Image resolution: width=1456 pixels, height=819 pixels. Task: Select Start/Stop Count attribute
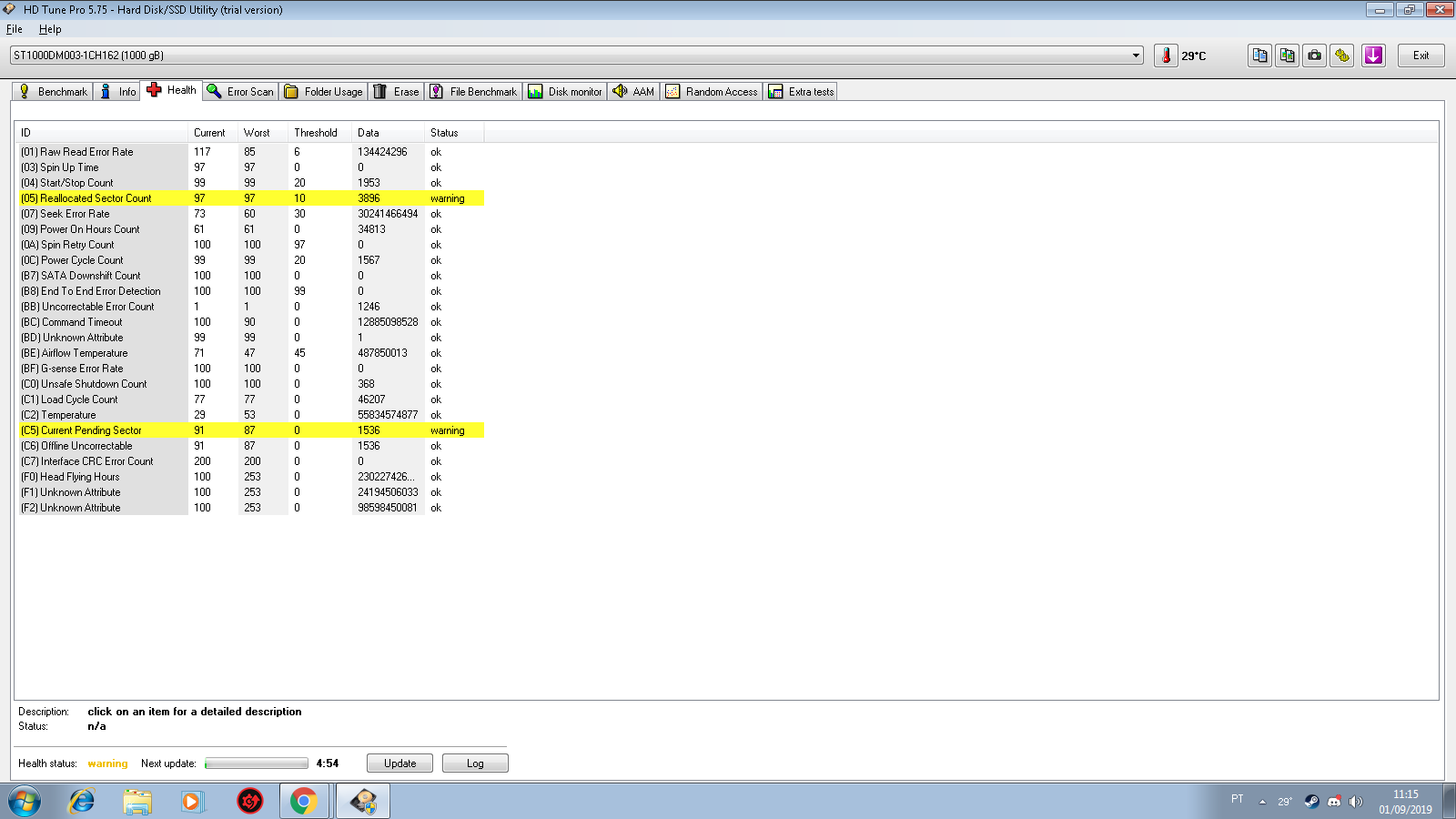[x=249, y=183]
